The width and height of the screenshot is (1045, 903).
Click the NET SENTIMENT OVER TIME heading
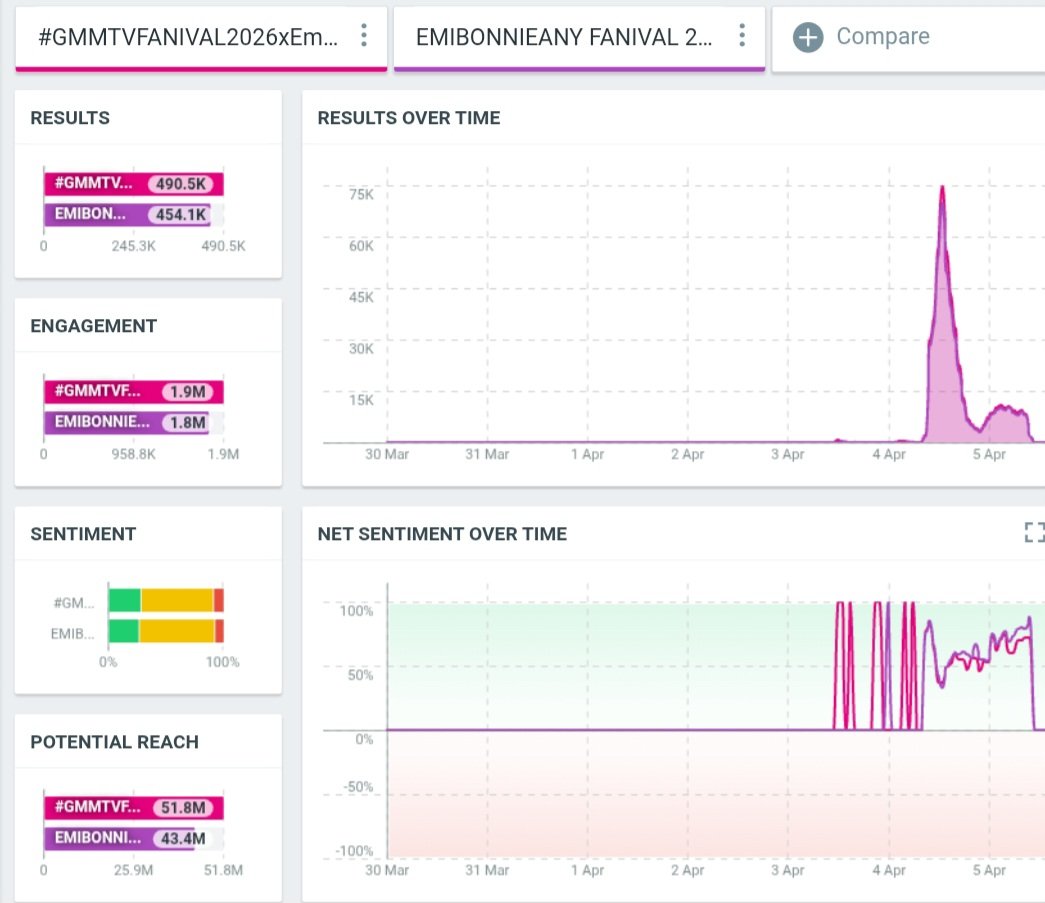442,534
